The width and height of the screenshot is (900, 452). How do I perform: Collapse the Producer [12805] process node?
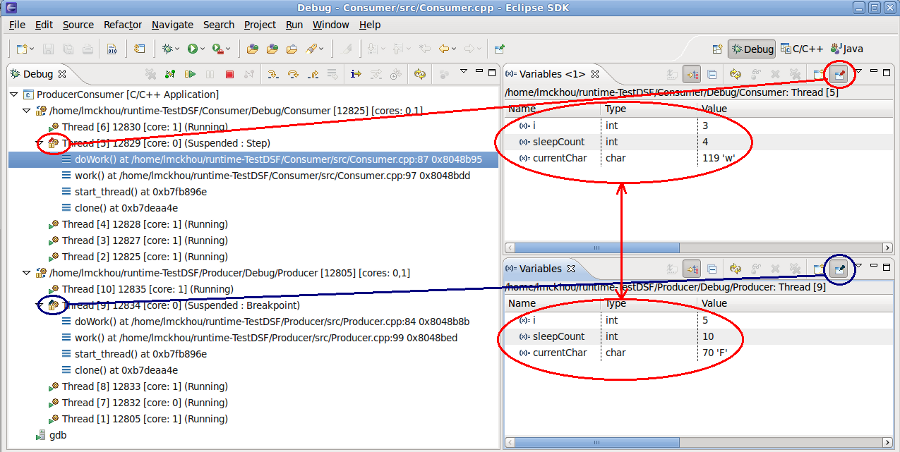click(x=27, y=273)
